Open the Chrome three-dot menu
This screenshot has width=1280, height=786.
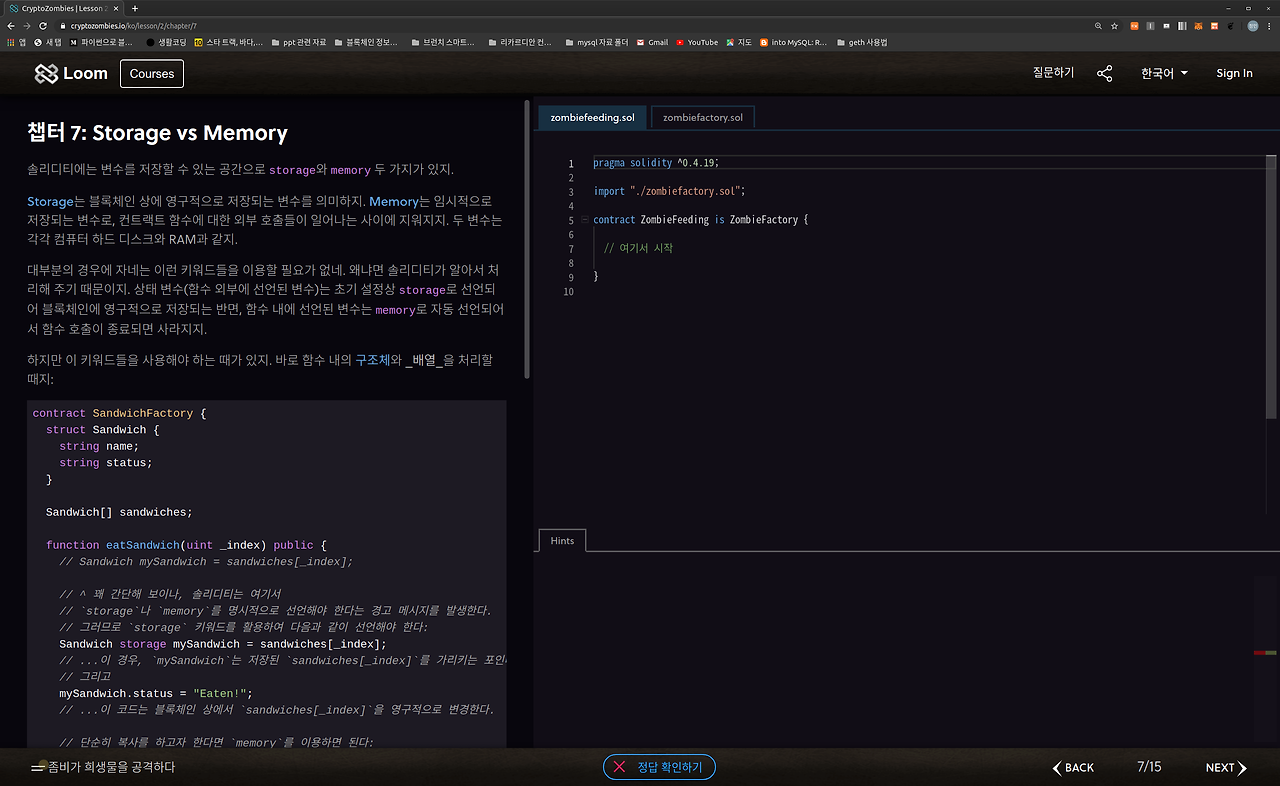[x=1269, y=26]
